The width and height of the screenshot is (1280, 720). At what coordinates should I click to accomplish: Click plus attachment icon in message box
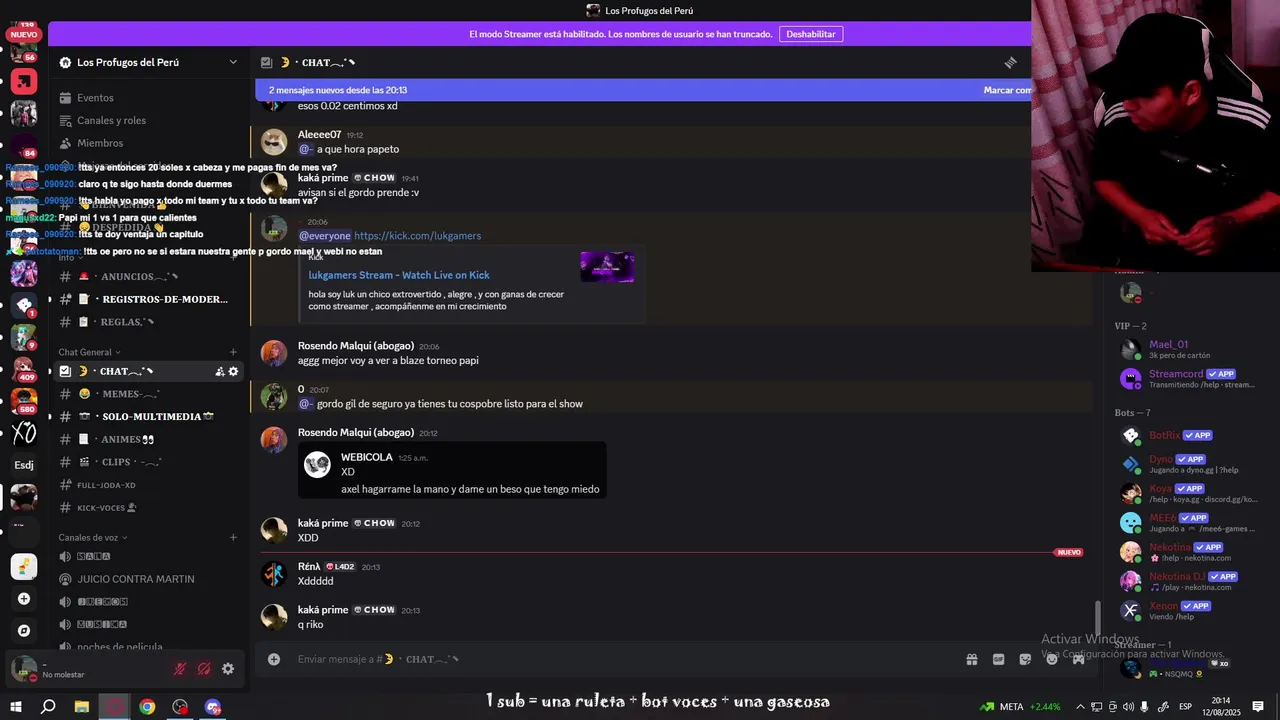click(274, 659)
